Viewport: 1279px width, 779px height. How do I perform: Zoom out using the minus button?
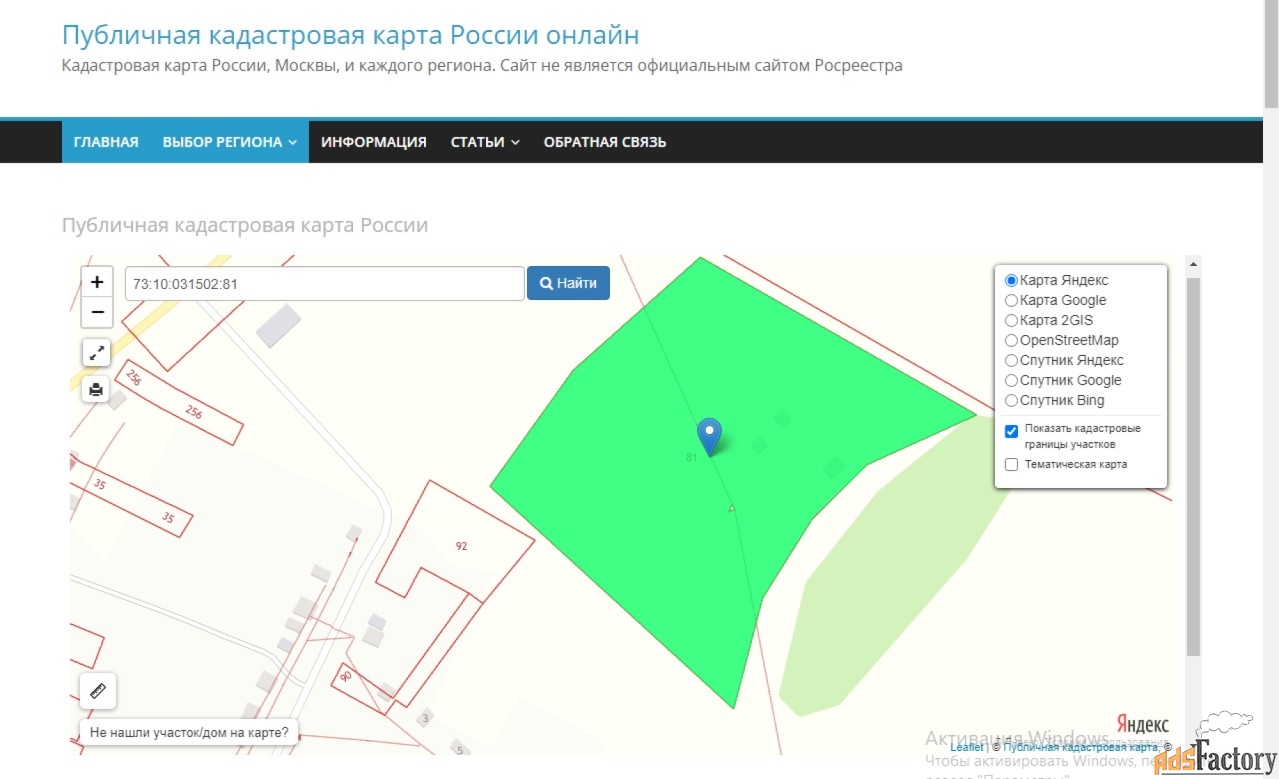click(x=97, y=312)
